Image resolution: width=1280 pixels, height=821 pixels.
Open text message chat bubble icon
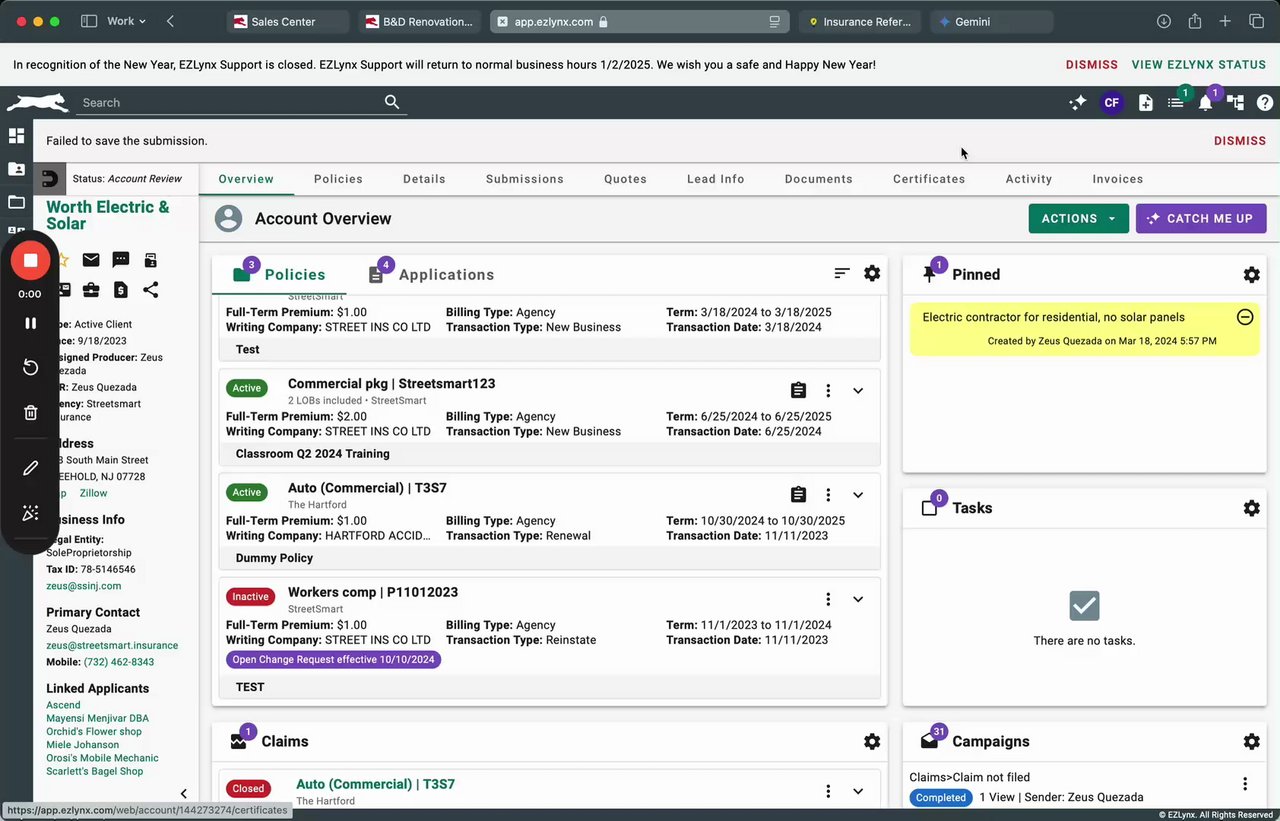[x=121, y=260]
